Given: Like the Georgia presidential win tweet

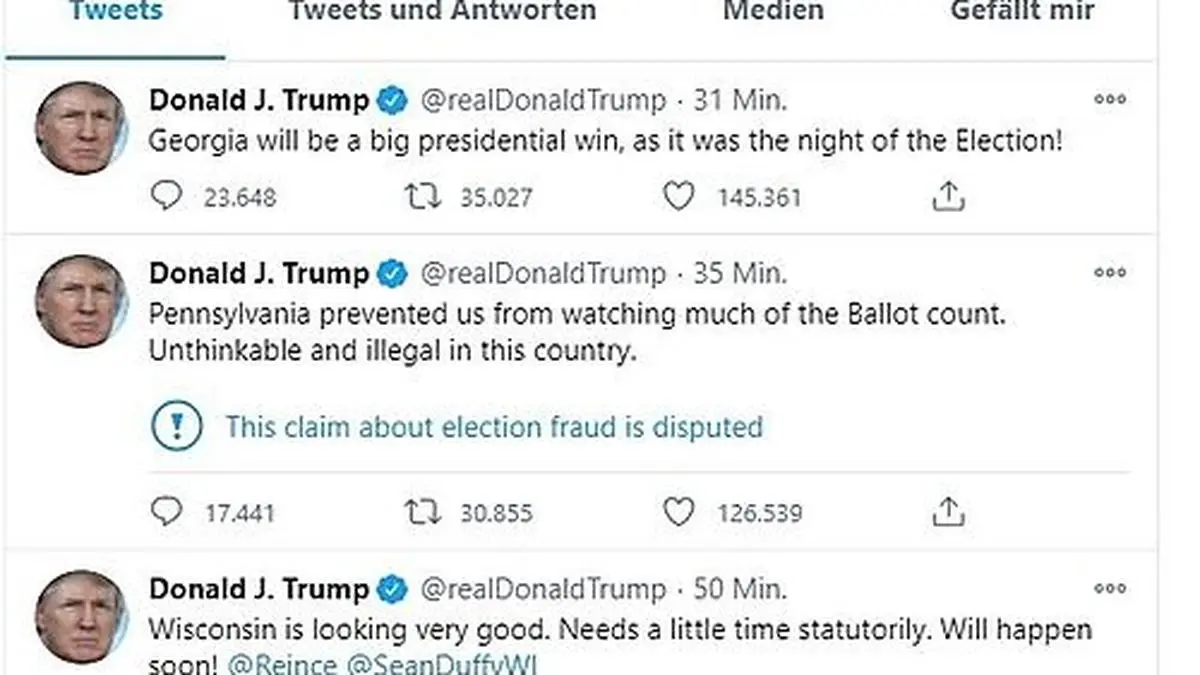Looking at the screenshot, I should point(679,196).
